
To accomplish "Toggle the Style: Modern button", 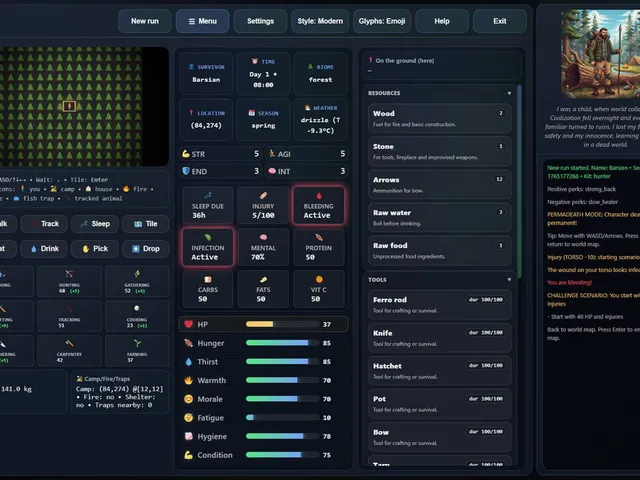I will [320, 21].
